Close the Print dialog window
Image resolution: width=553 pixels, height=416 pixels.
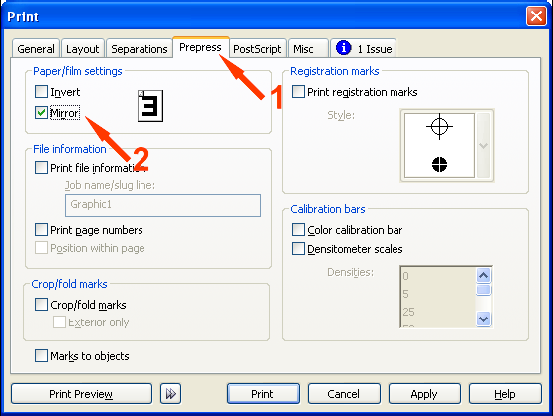pos(536,16)
